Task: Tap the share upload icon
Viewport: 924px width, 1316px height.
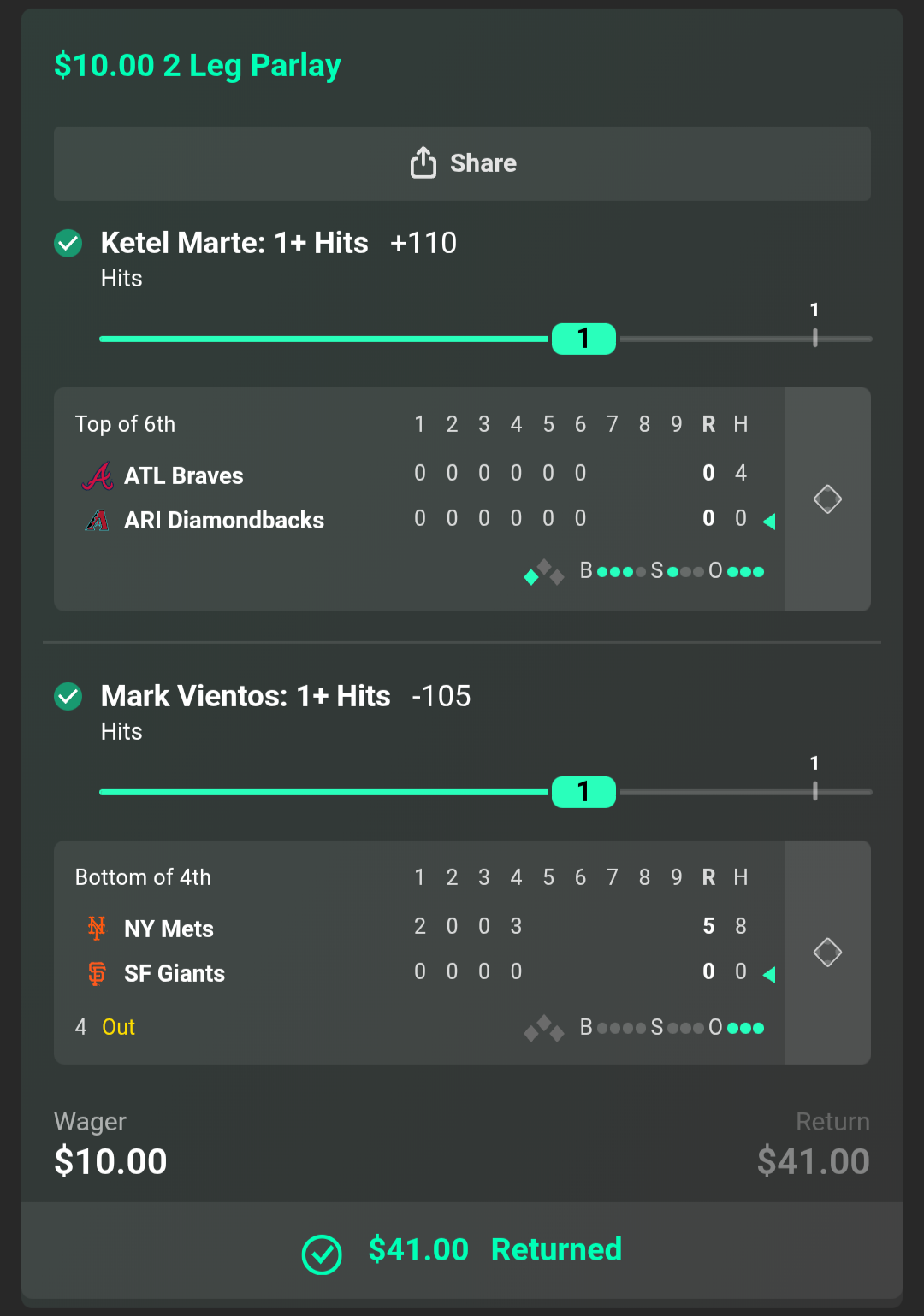Action: (423, 162)
